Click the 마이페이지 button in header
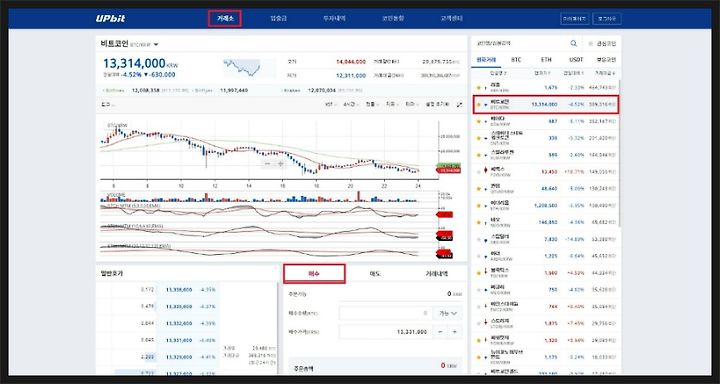Viewport: 720px width, 384px height. (574, 19)
